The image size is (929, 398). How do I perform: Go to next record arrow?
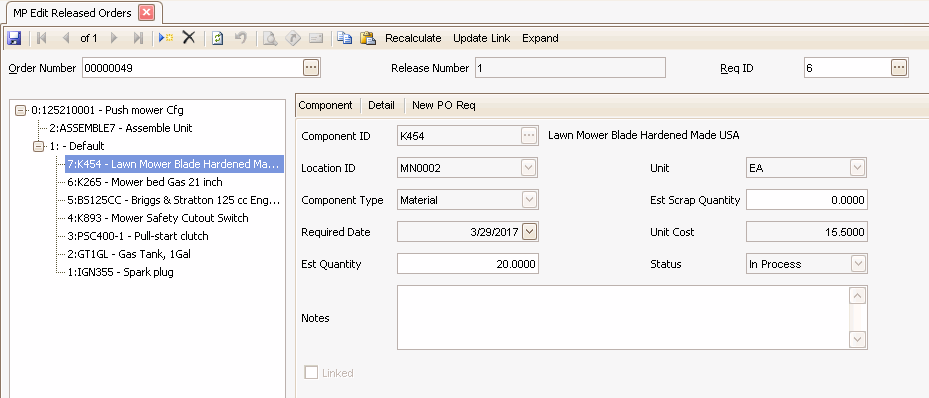[114, 38]
